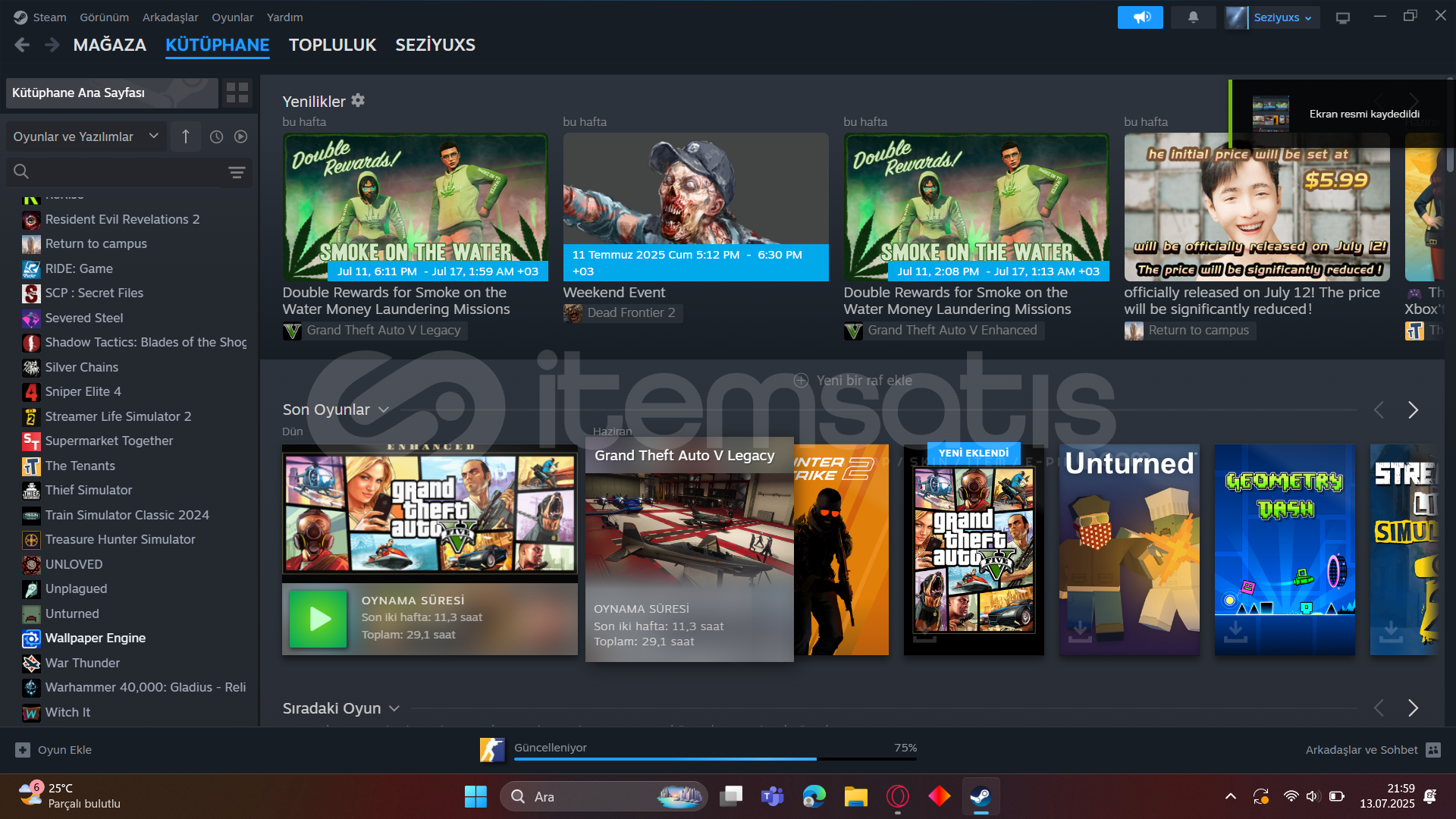This screenshot has width=1456, height=819.
Task: Page Sıradaki Oyun shelf right
Action: [1413, 708]
